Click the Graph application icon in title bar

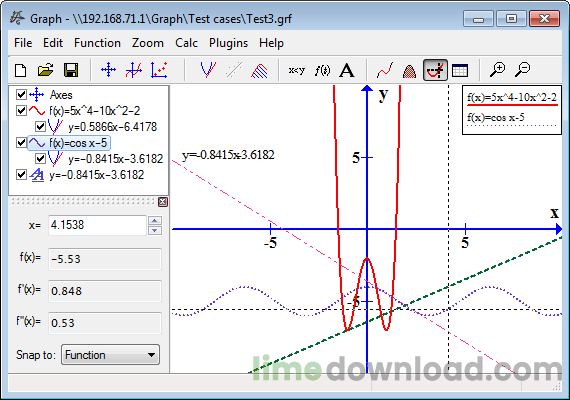pos(17,18)
